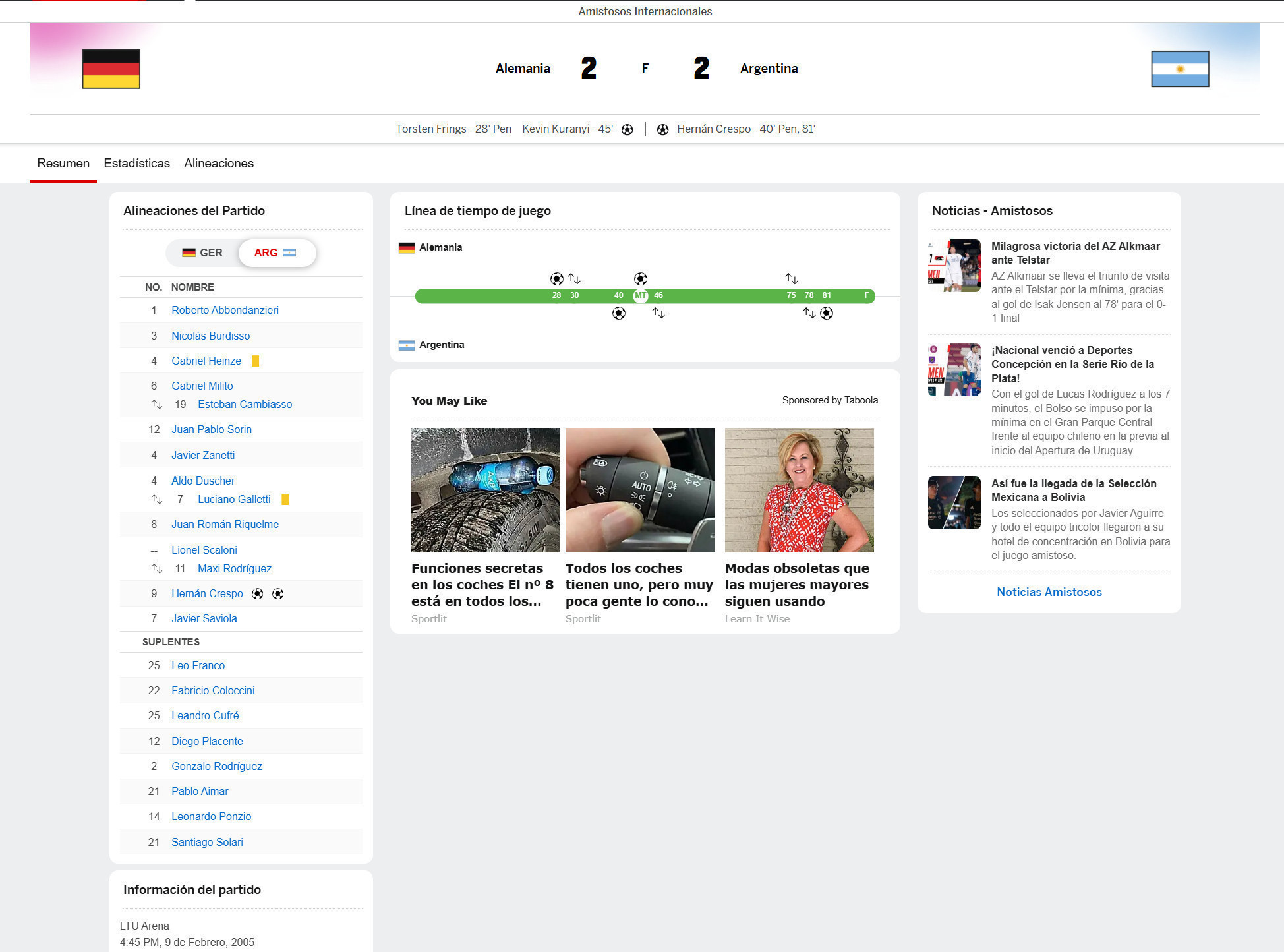Click Germany's 30' substitution arrows icon

click(x=574, y=279)
